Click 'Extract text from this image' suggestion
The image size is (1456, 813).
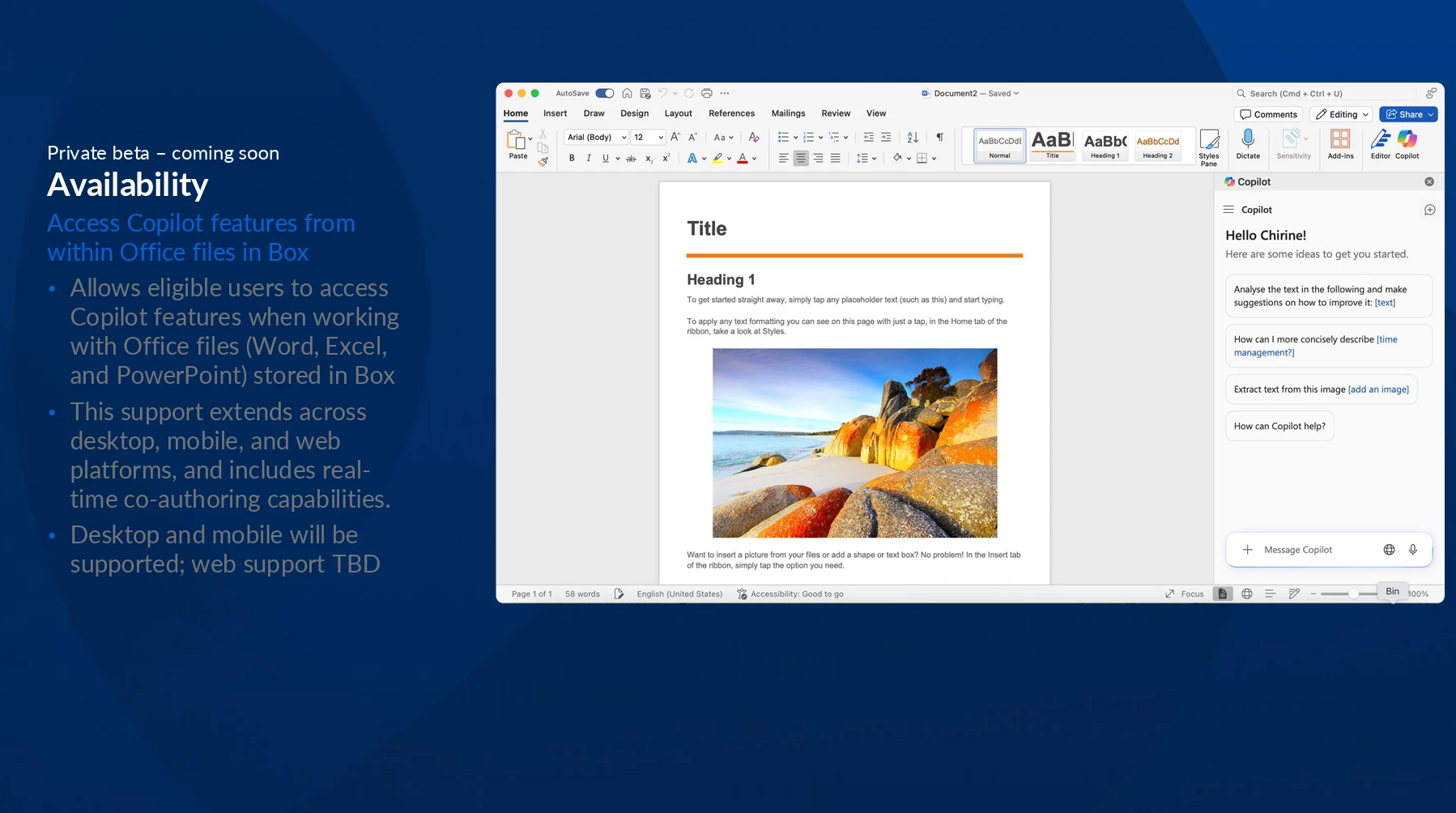click(x=1321, y=389)
